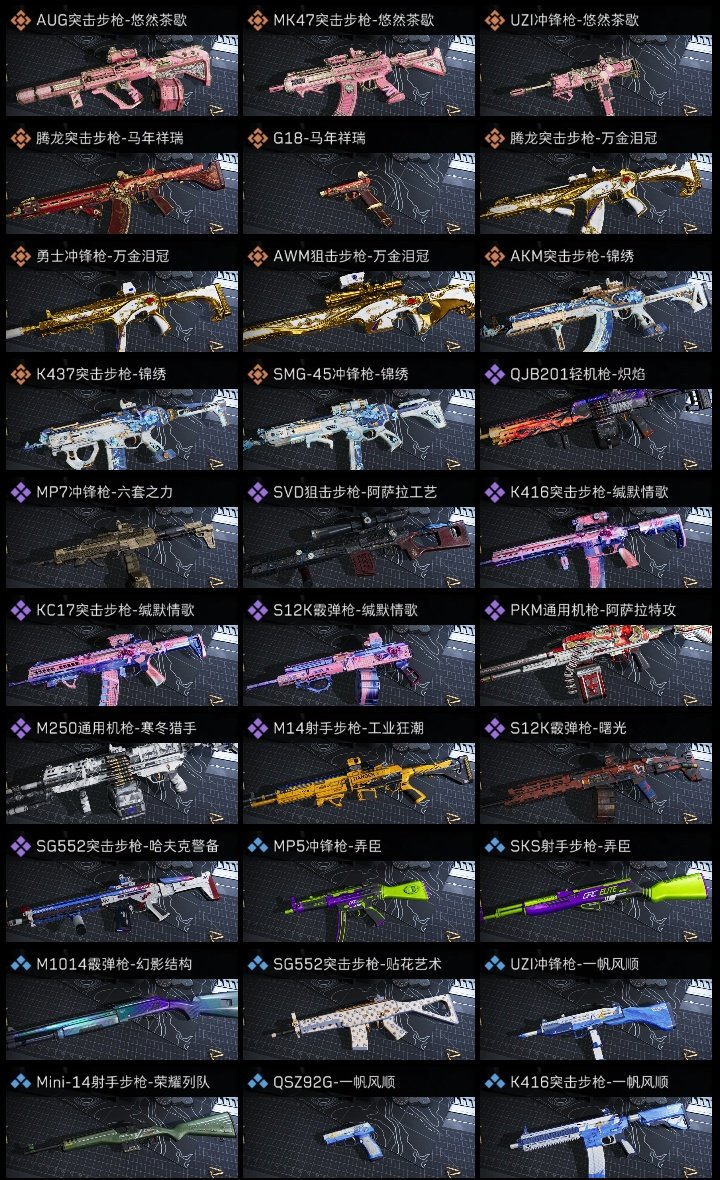
Task: Open the gold AWM sniper rifle 万金泪冠 skin
Action: point(359,312)
